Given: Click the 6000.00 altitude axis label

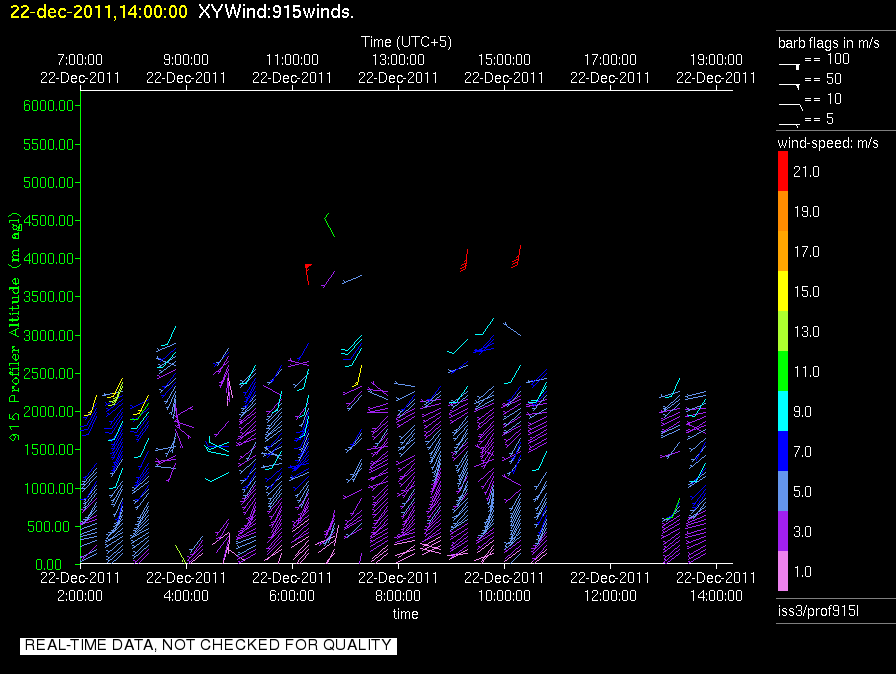Looking at the screenshot, I should point(48,106).
